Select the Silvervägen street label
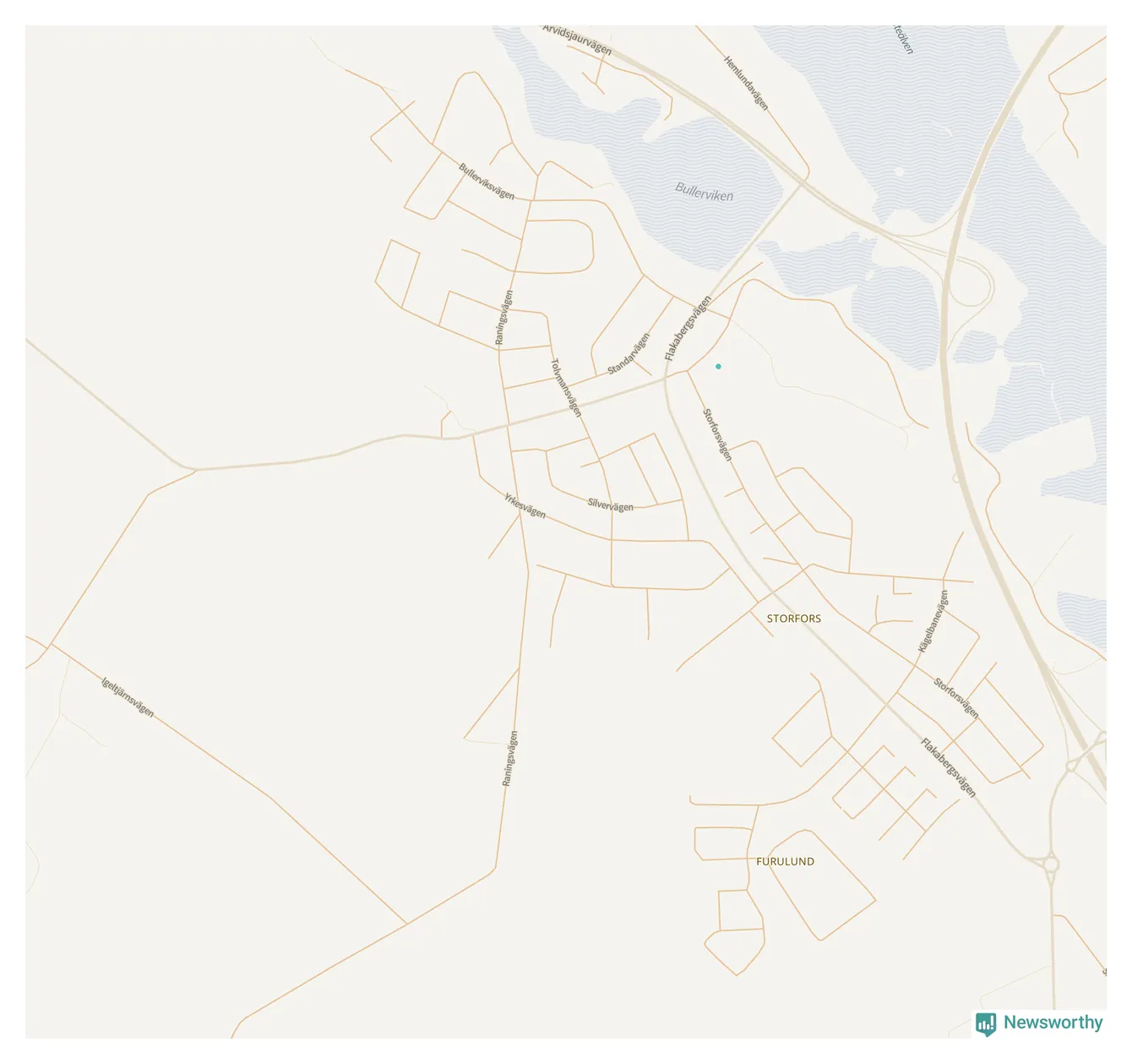 [611, 505]
